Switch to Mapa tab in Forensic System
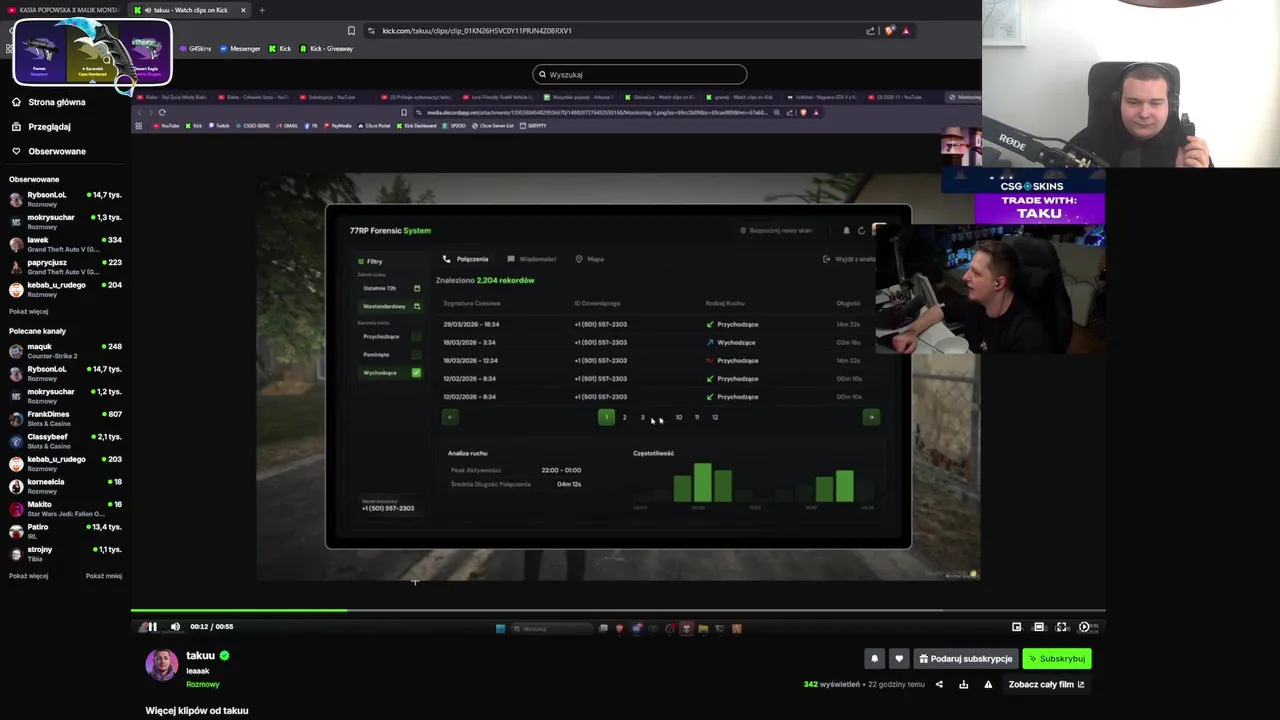 [589, 259]
